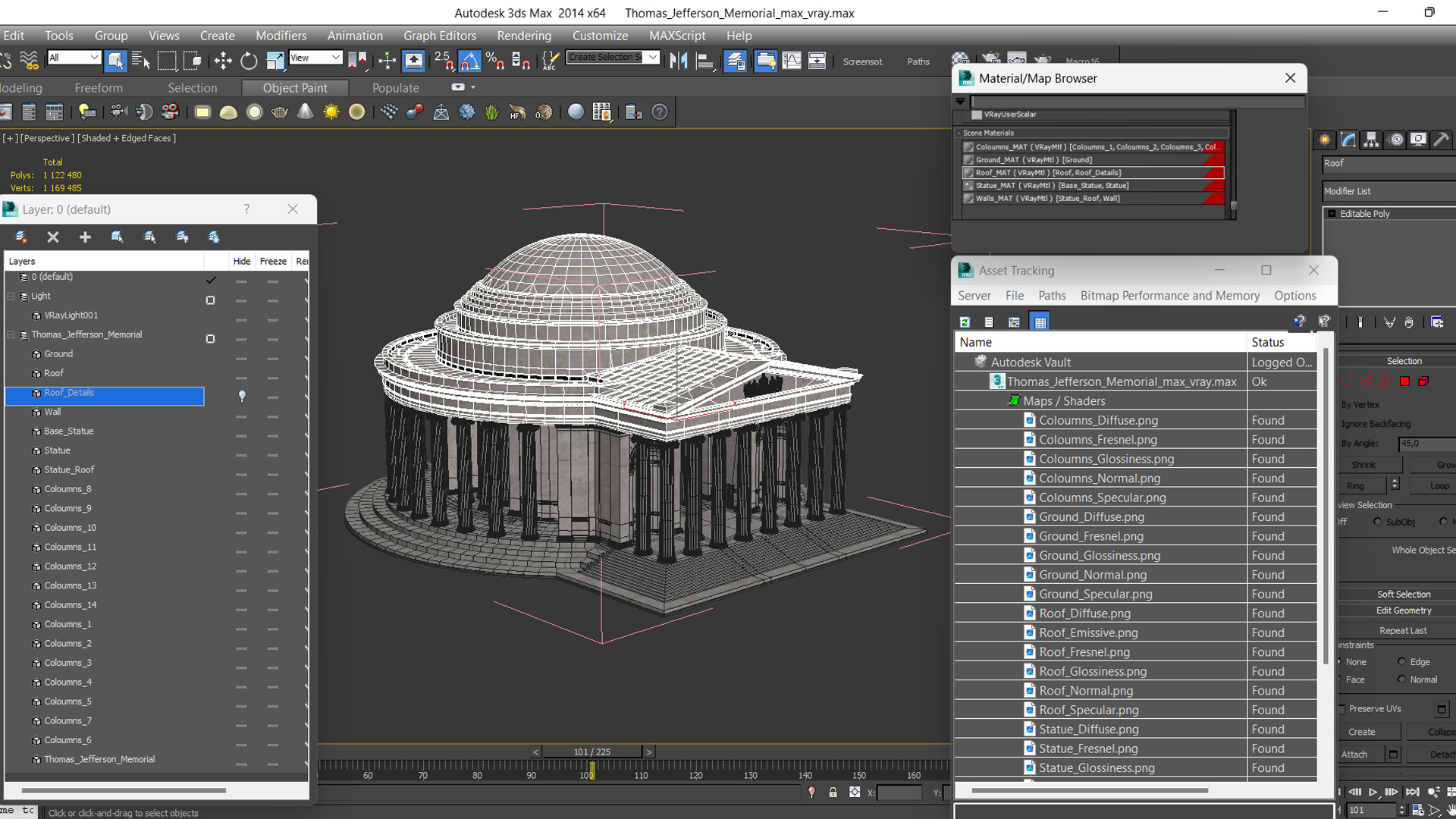Screen dimensions: 1456x819
Task: Click red swatch of Roof_MAT material
Action: pos(1213,173)
